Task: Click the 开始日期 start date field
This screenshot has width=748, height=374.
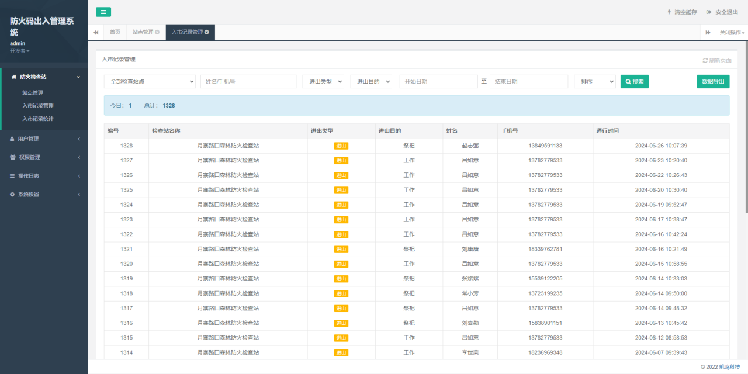Action: point(438,82)
